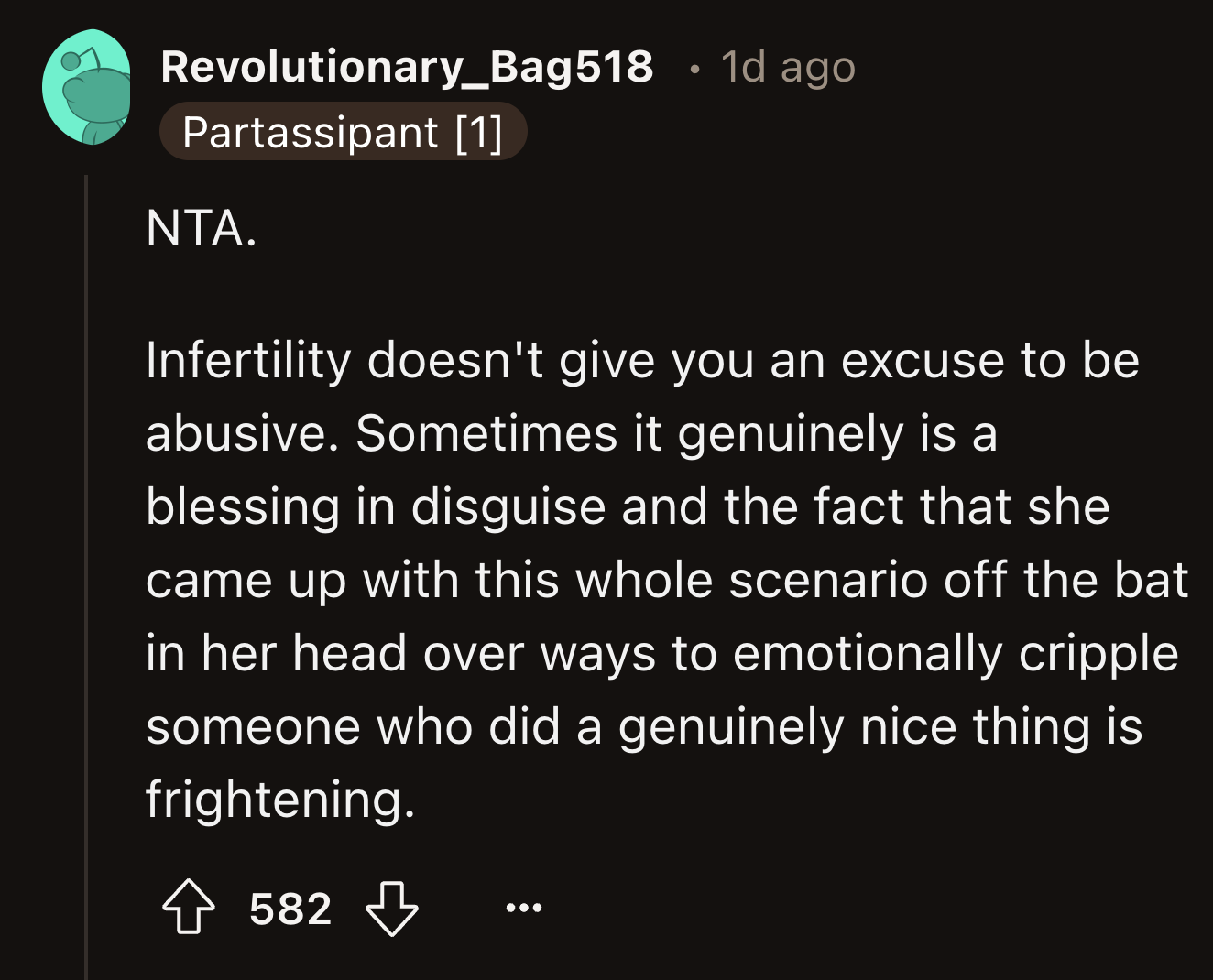Click the words "emotionally cripple" in the comment
The height and width of the screenshot is (980, 1213).
955,653
